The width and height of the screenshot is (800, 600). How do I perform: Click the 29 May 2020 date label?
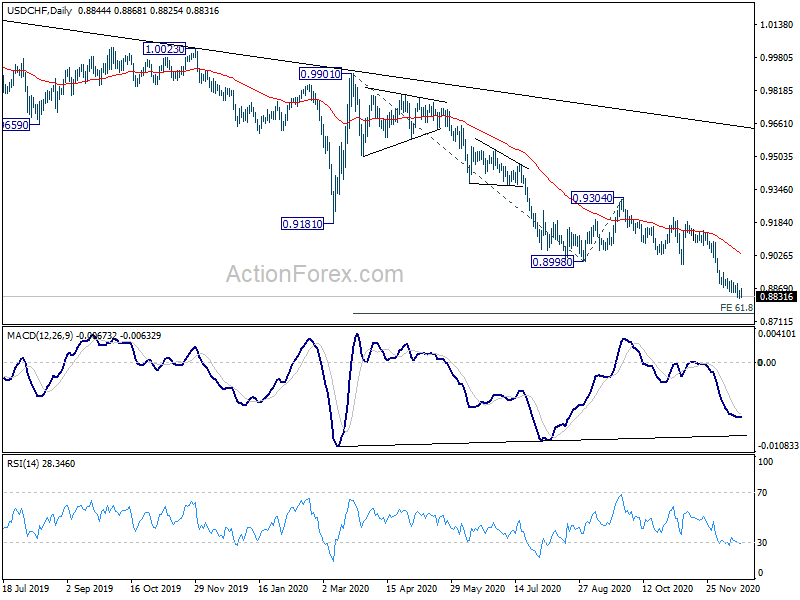477,588
